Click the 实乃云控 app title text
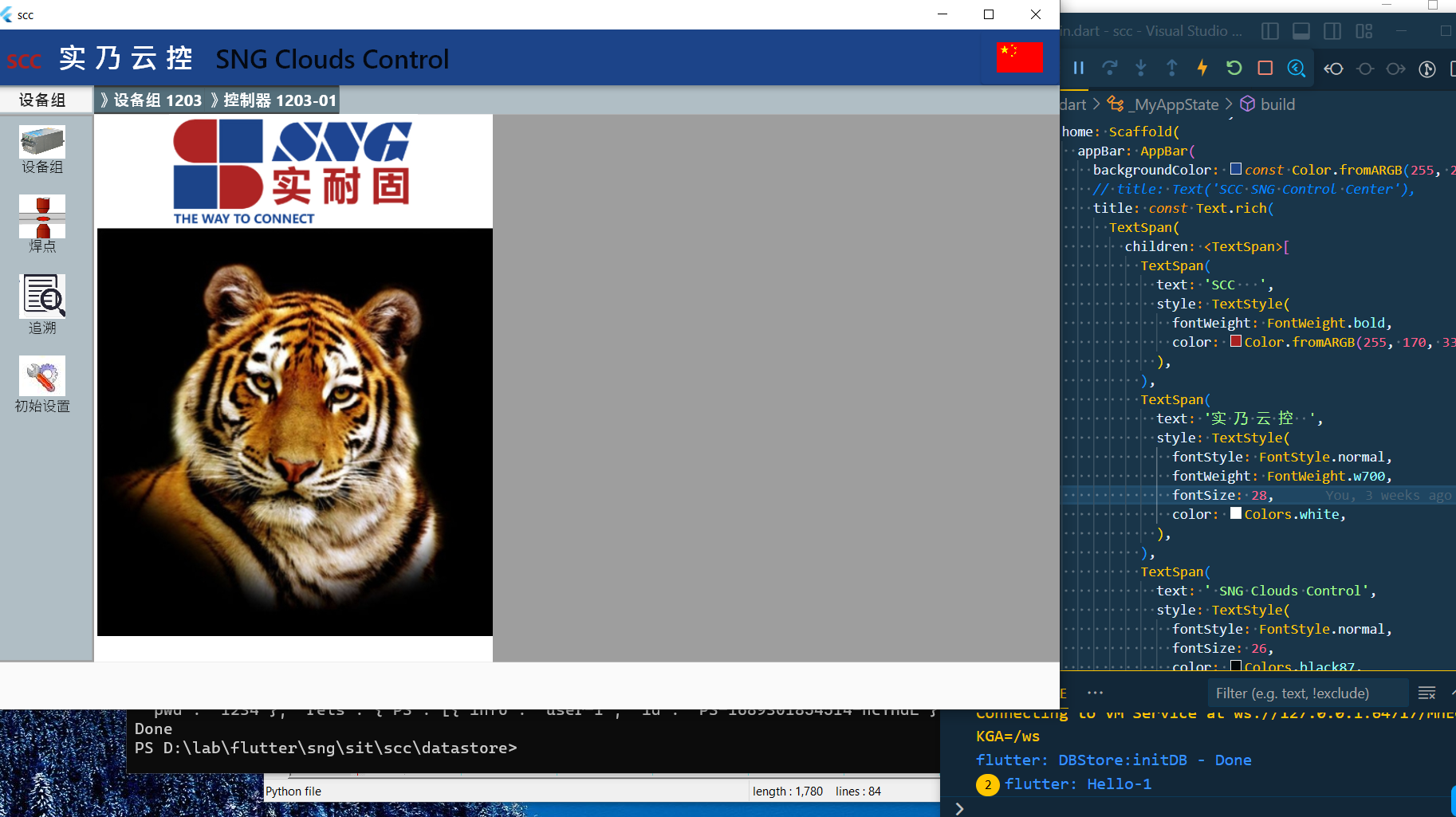Screen dimensions: 1456x817 [126, 58]
